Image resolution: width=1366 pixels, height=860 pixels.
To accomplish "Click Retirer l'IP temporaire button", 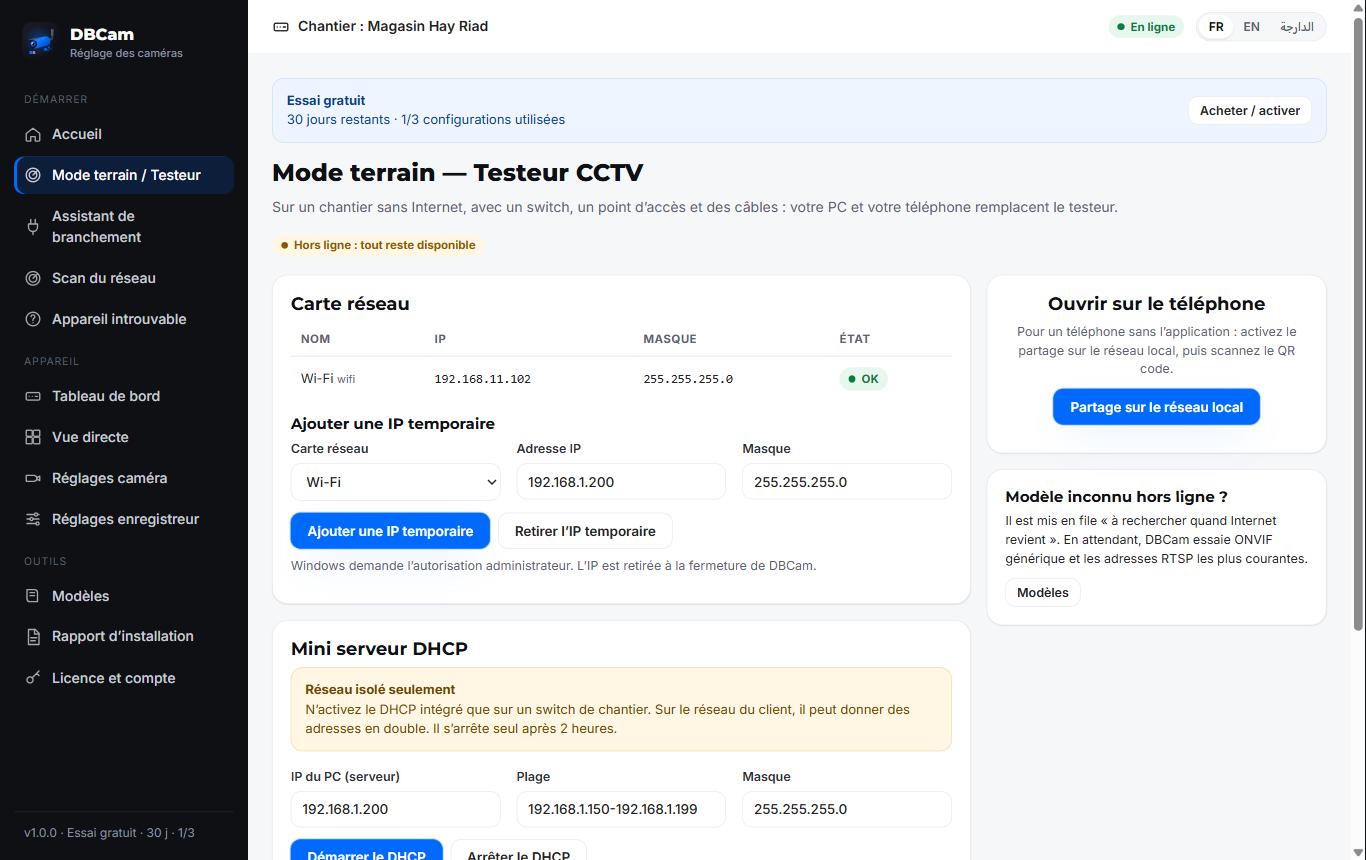I will [x=585, y=531].
